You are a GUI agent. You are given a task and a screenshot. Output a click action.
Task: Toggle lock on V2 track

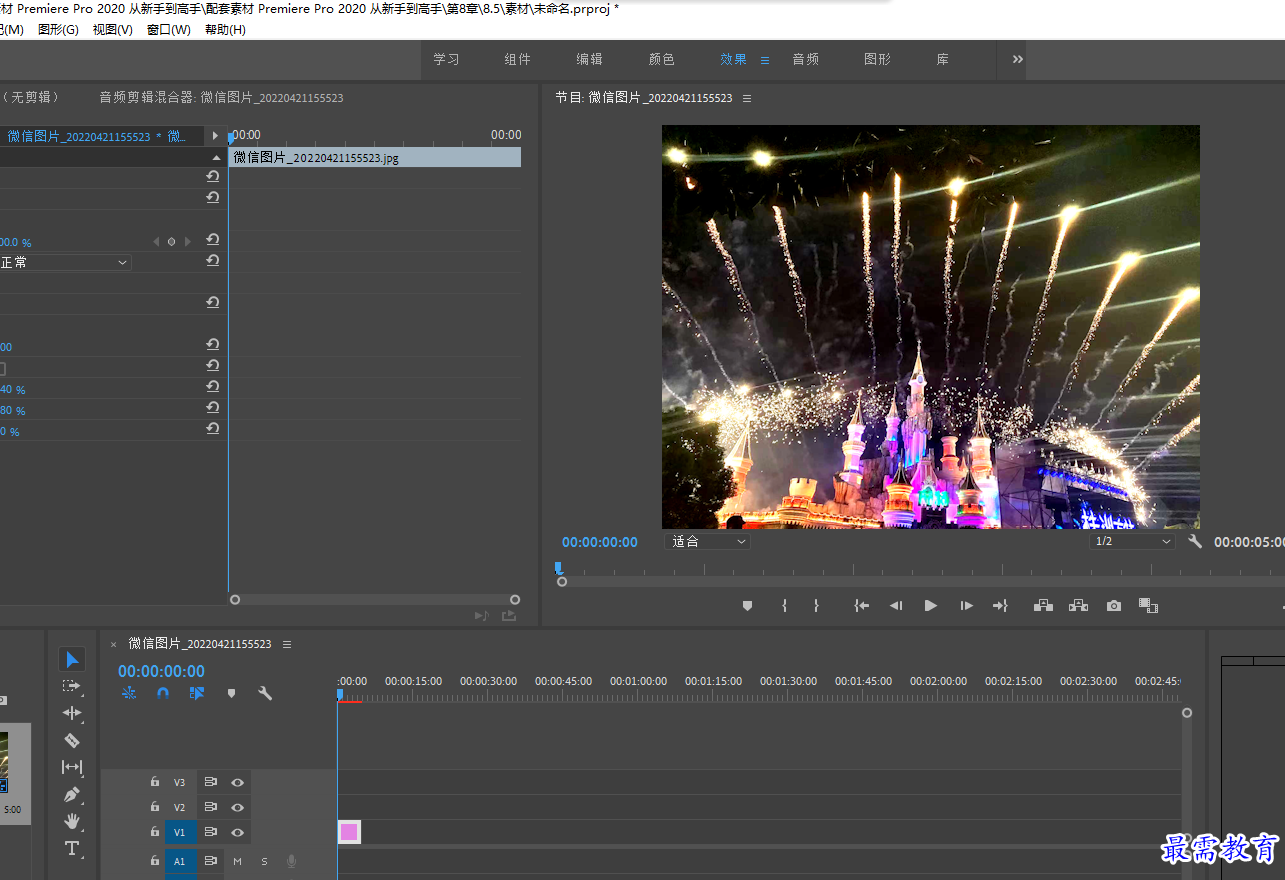155,806
